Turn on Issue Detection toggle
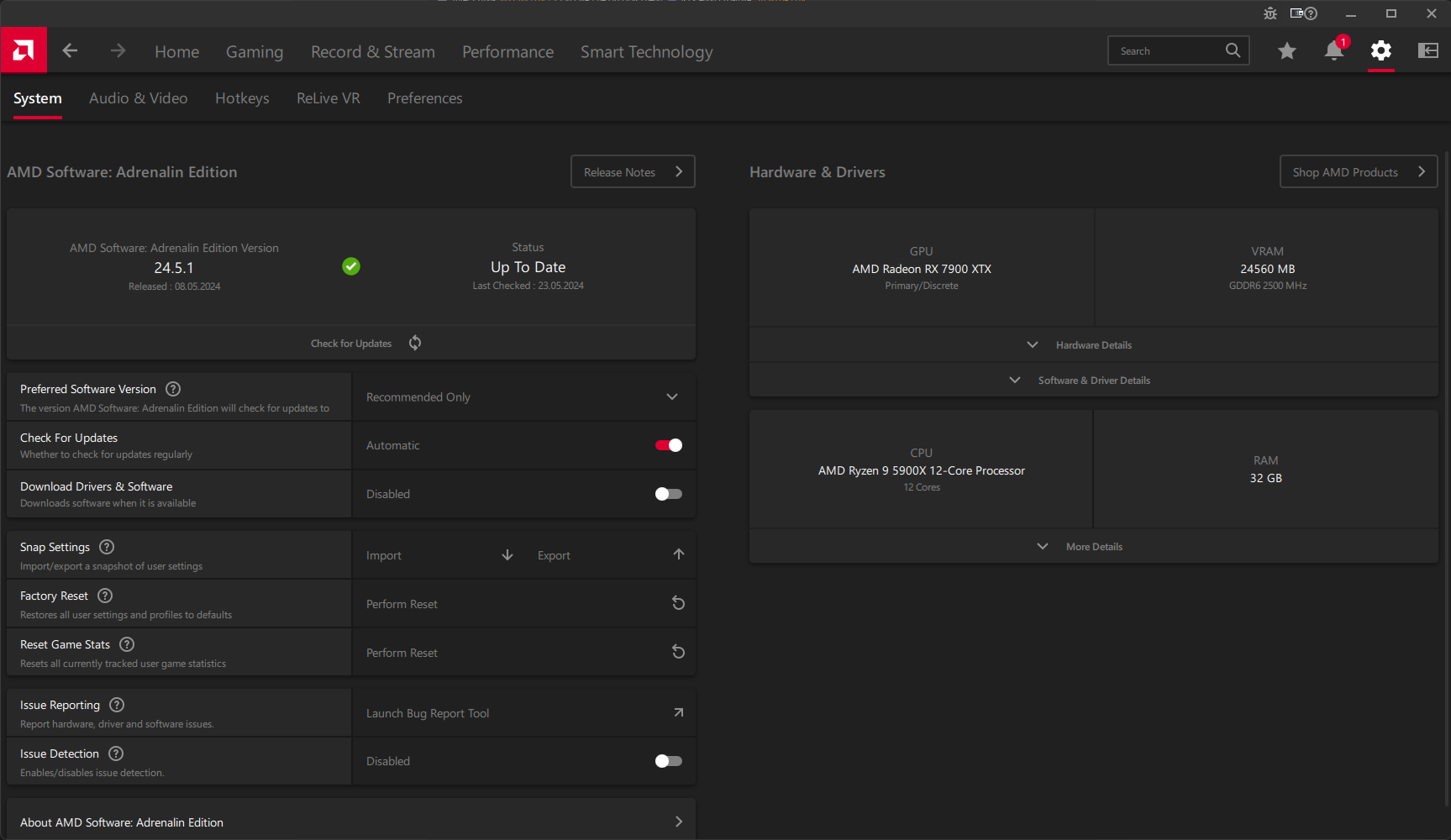Viewport: 1451px width, 840px height. [669, 761]
